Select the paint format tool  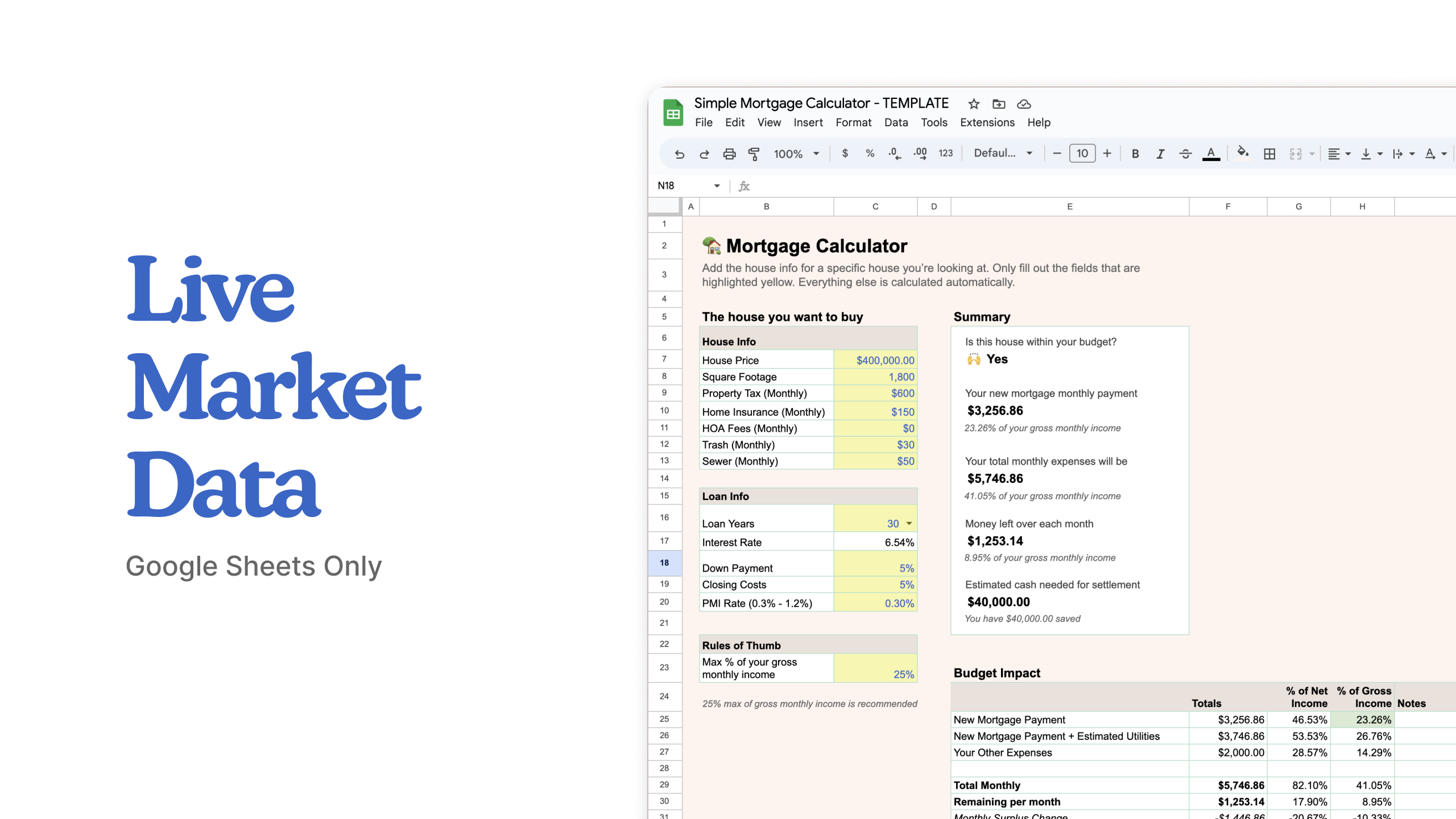[754, 154]
